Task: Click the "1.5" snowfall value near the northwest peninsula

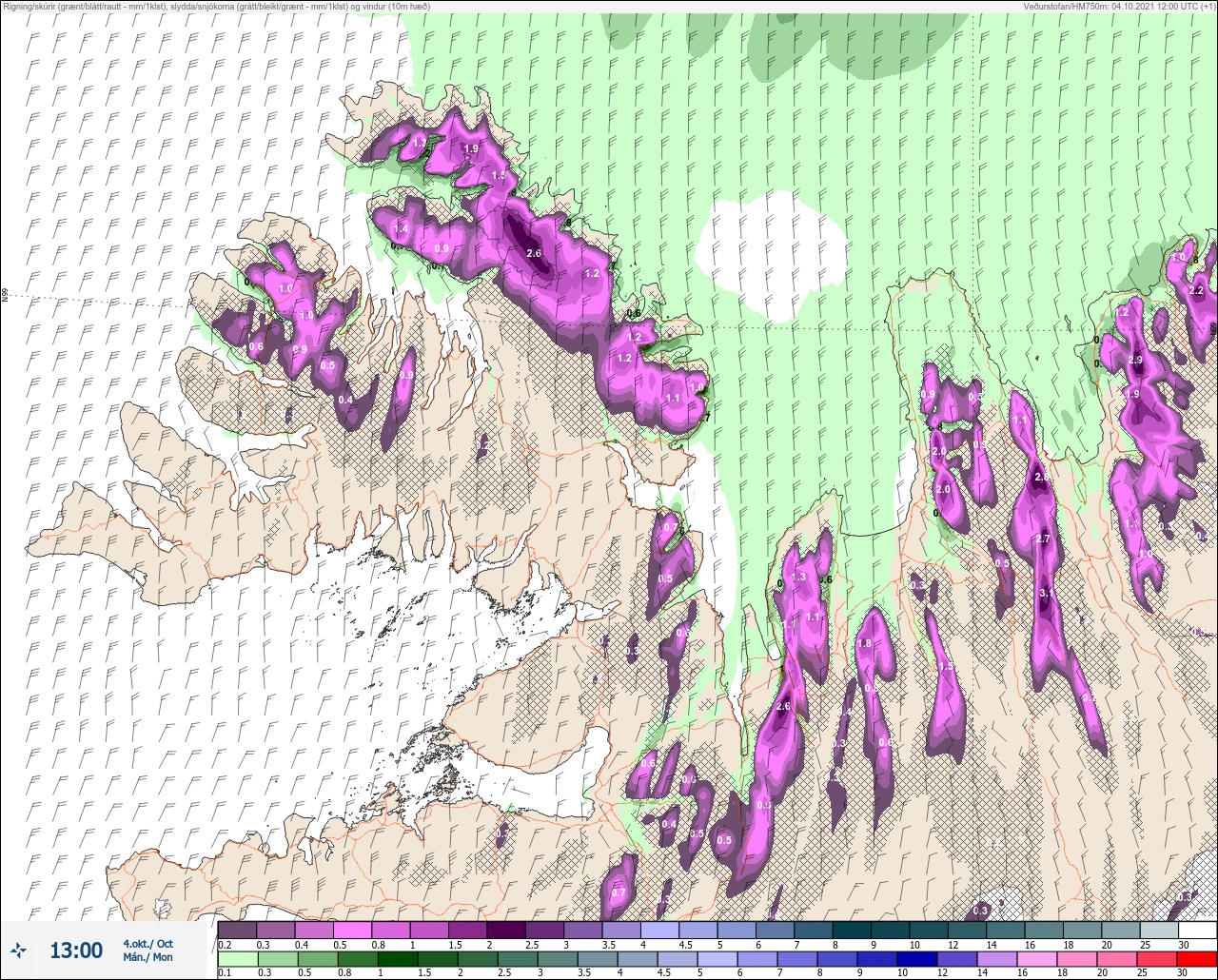Action: coord(499,176)
